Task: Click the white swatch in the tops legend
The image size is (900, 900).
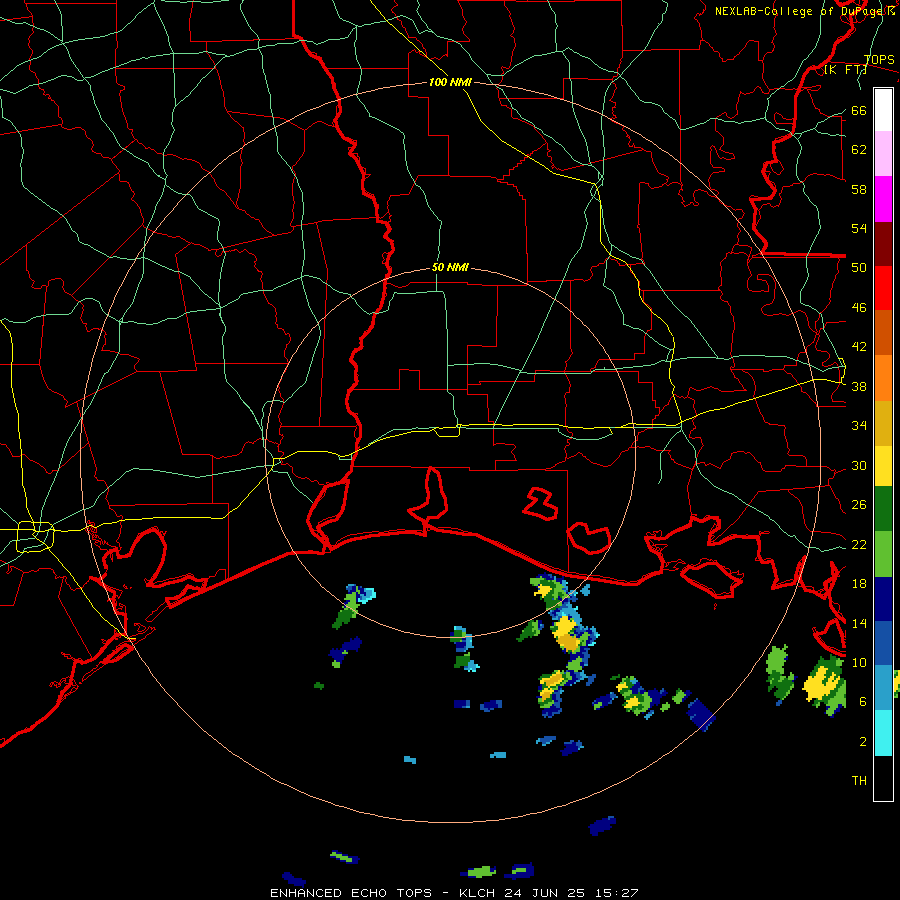Action: (883, 110)
